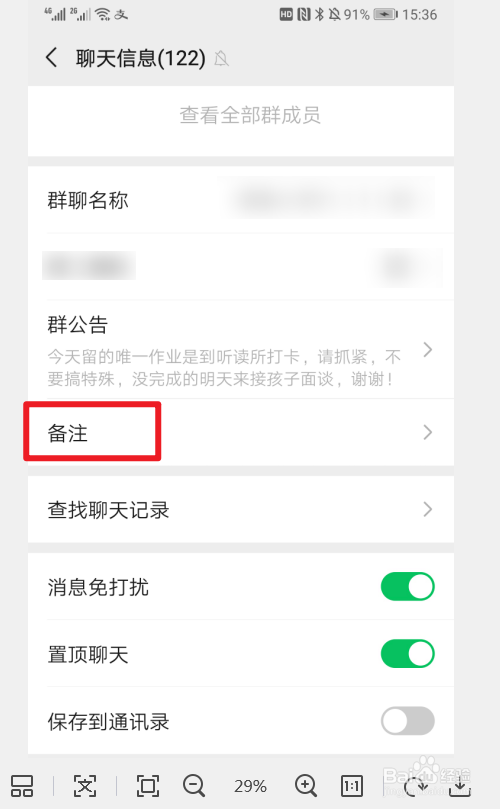Screen dimensions: 500x809
Task: Open the 群聊名称 row
Action: coord(241,200)
